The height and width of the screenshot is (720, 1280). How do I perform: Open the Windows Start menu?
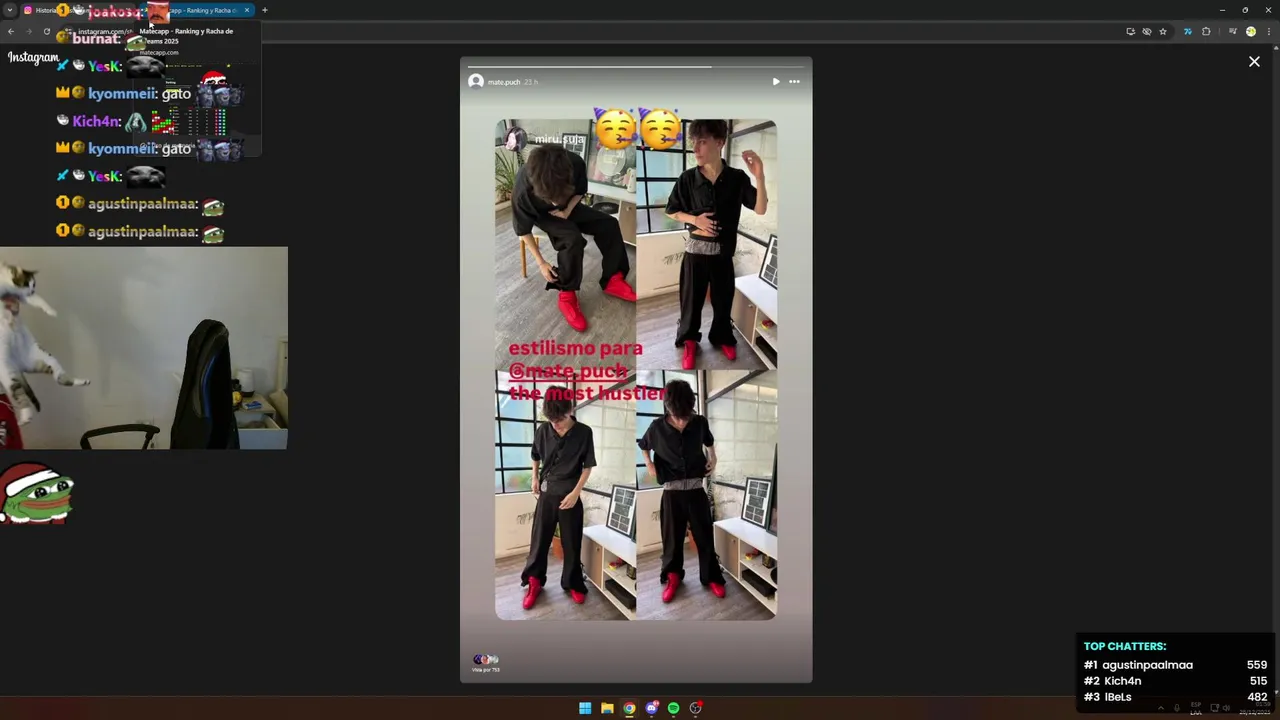pyautogui.click(x=585, y=708)
